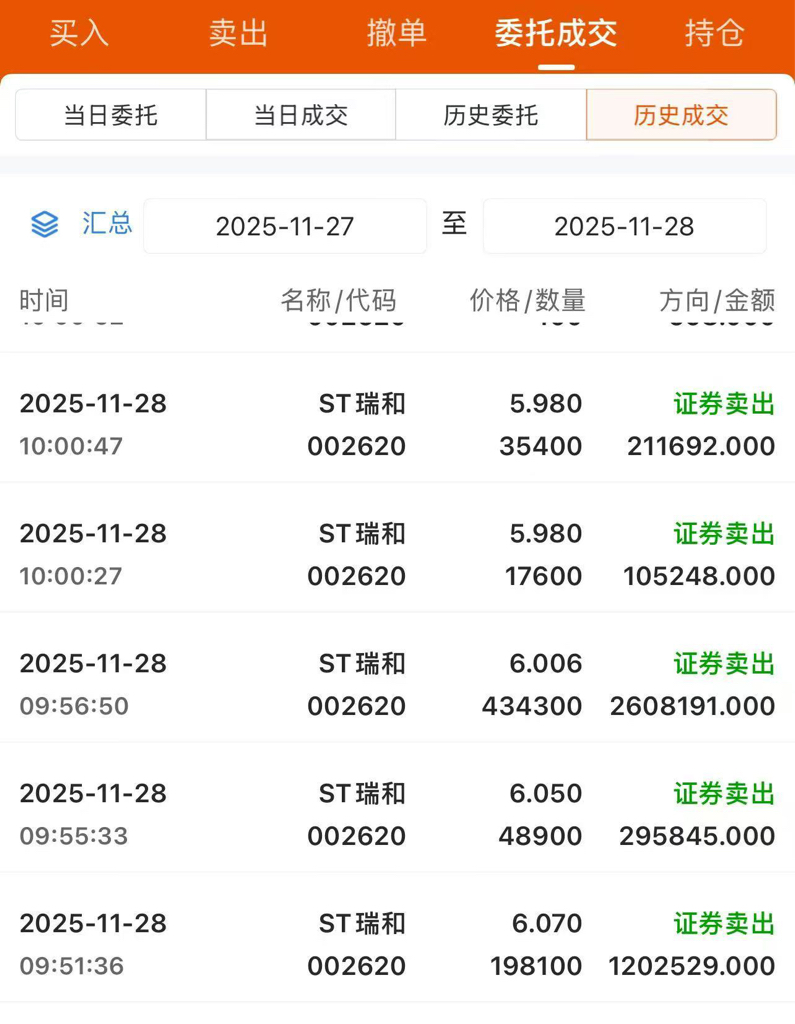
Task: Show 当日委托 records
Action: 110,115
